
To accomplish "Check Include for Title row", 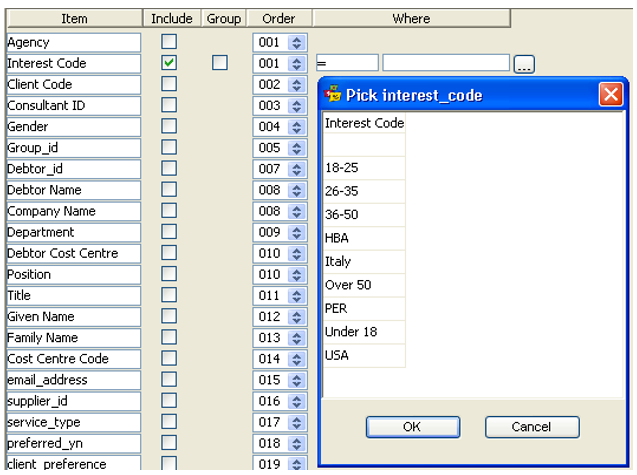I will [169, 295].
